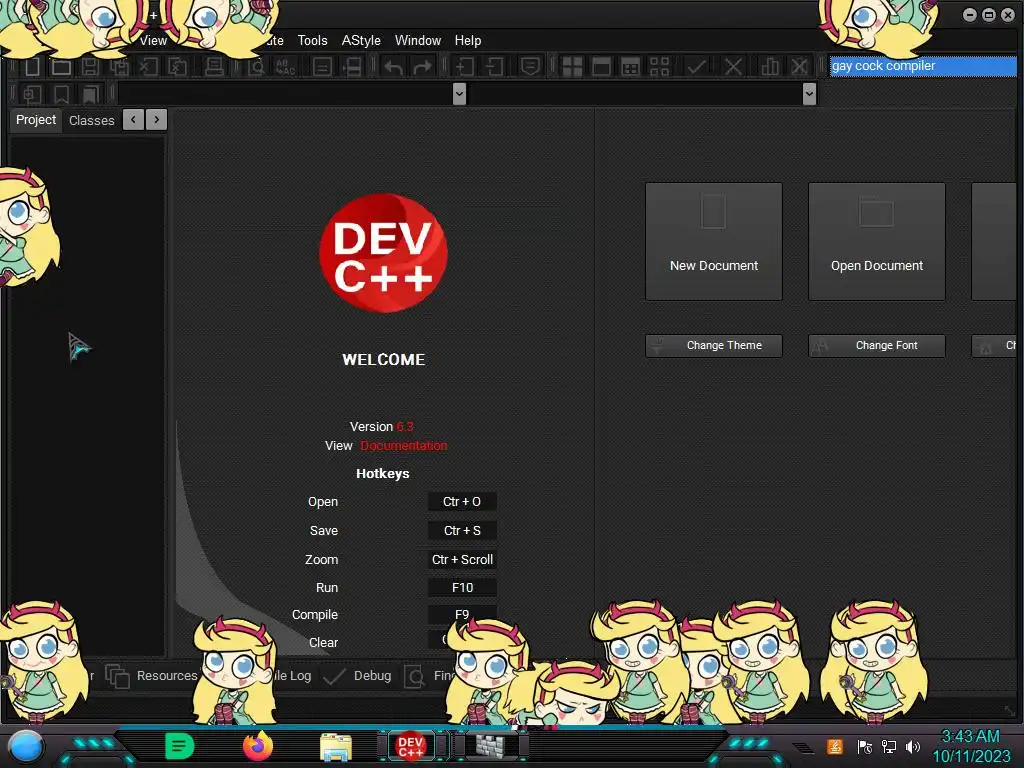Click the Indent toolbar icon
Image resolution: width=1024 pixels, height=768 pixels.
tap(465, 67)
